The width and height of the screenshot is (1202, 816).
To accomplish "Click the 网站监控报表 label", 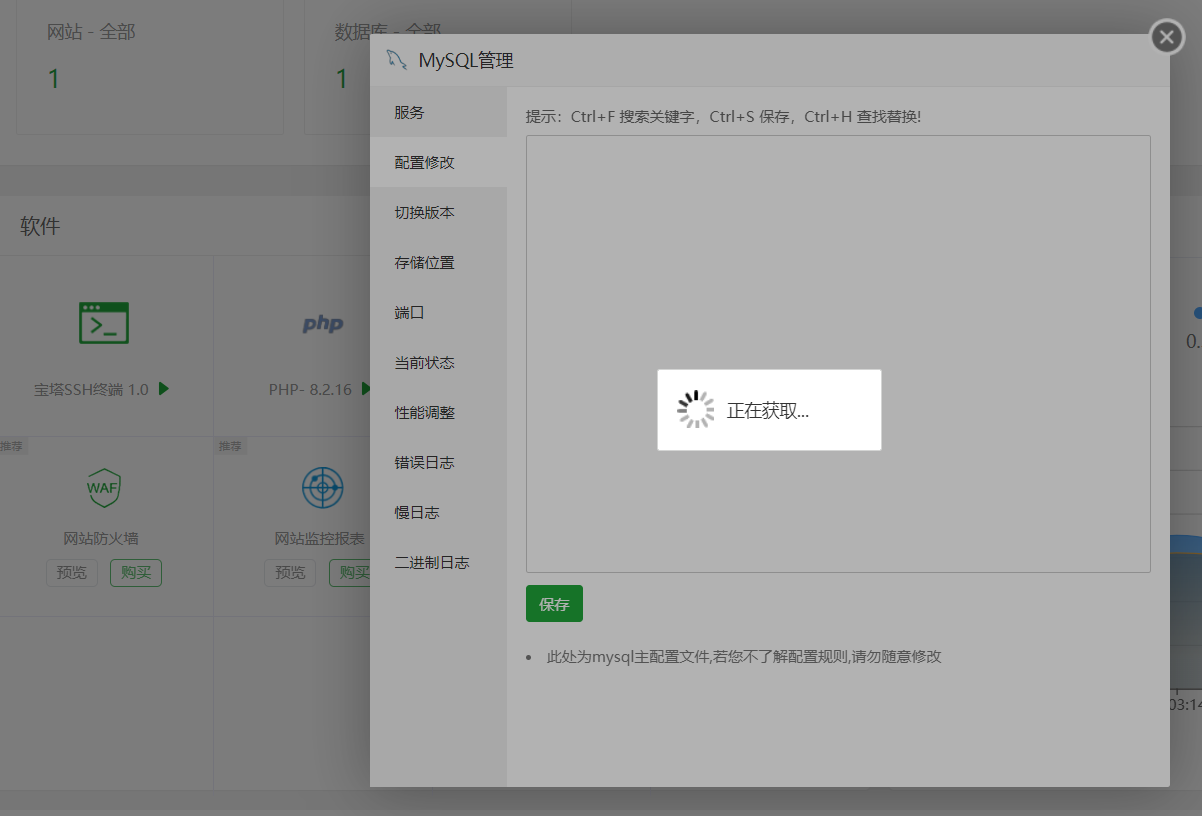I will [x=320, y=539].
